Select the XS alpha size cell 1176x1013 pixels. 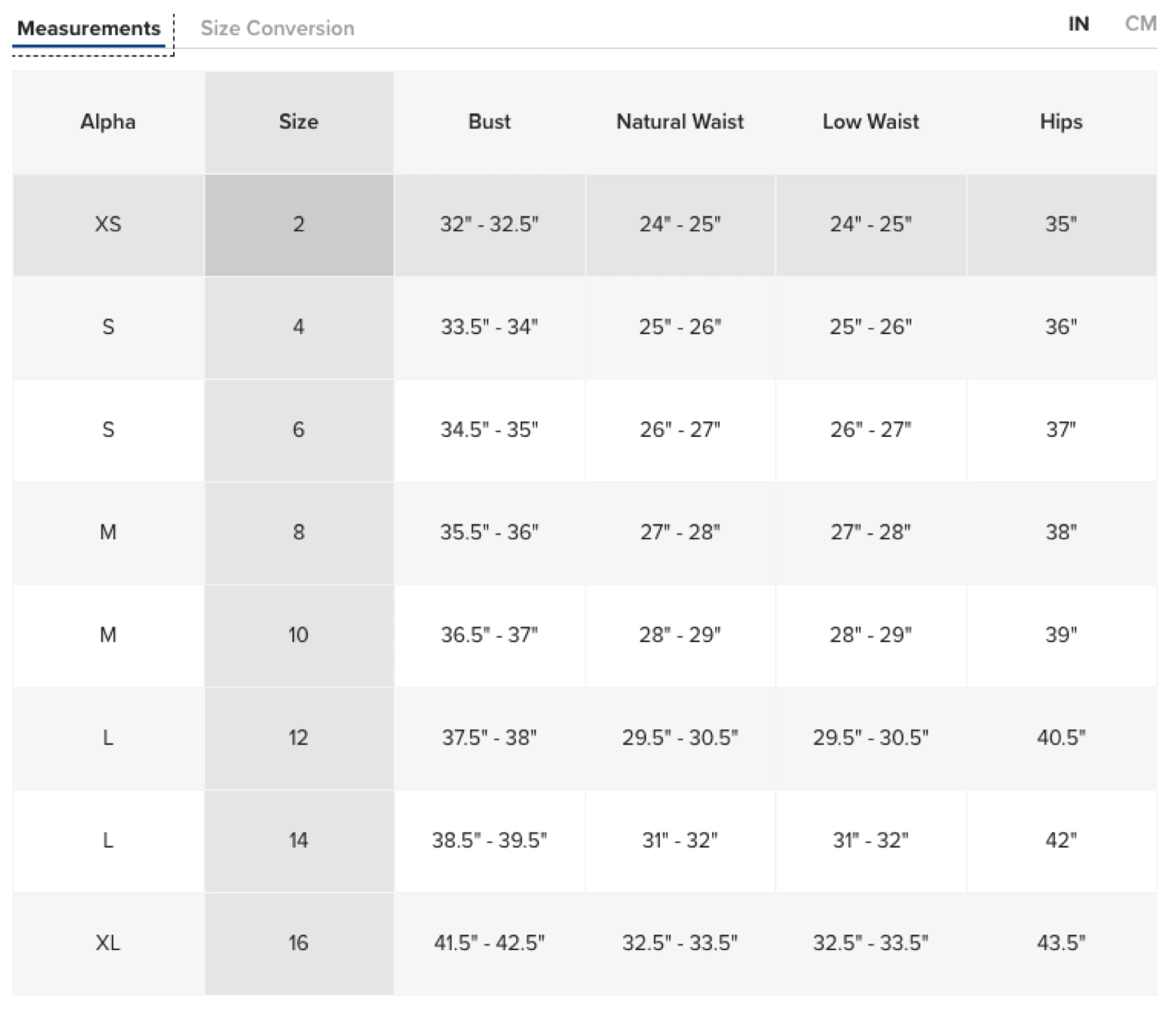108,225
